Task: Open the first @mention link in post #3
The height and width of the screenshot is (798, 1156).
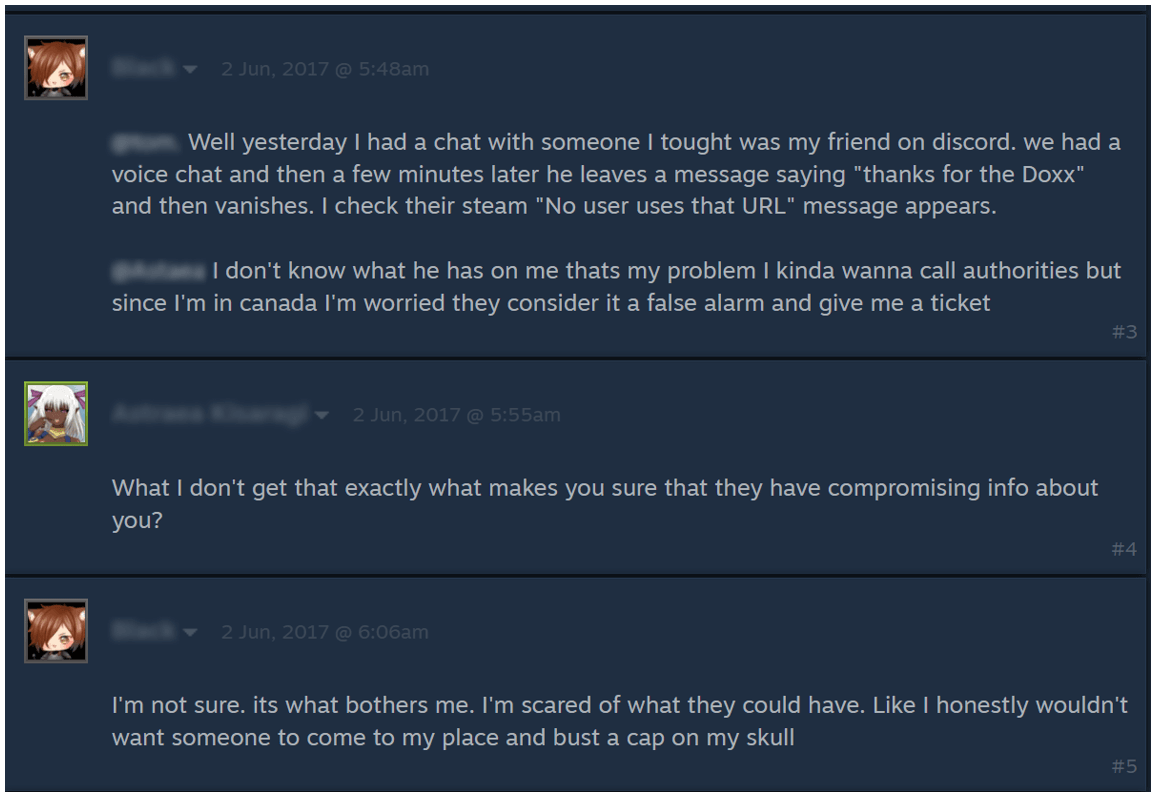Action: pos(142,141)
